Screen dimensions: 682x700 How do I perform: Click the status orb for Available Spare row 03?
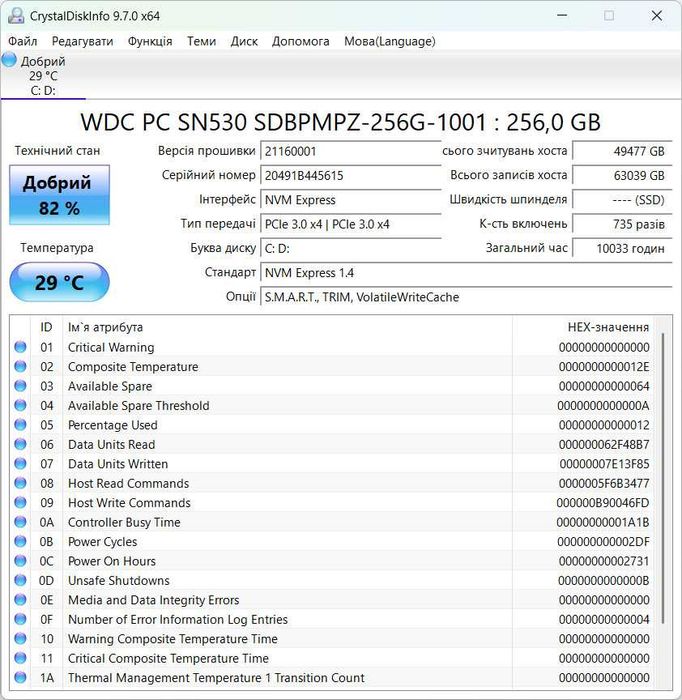(20, 386)
